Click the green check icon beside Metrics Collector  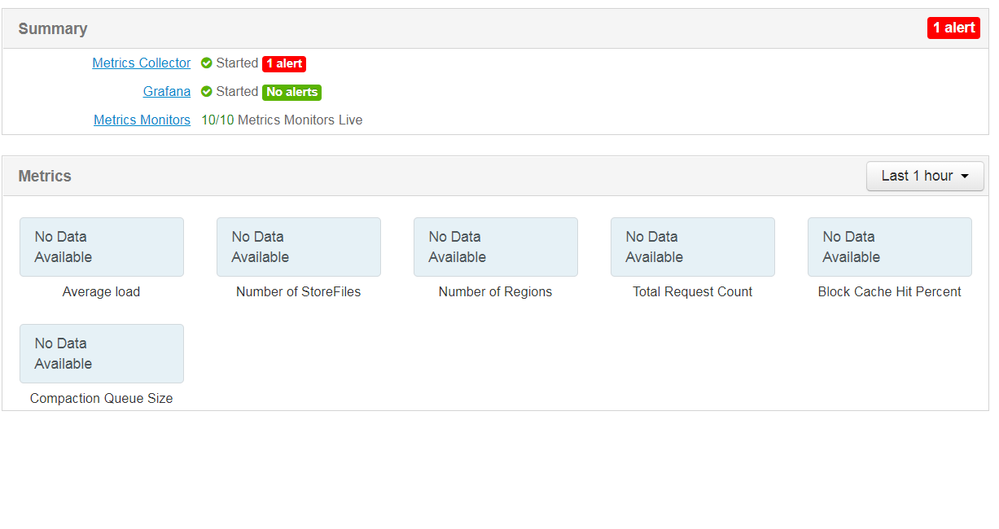[x=206, y=63]
